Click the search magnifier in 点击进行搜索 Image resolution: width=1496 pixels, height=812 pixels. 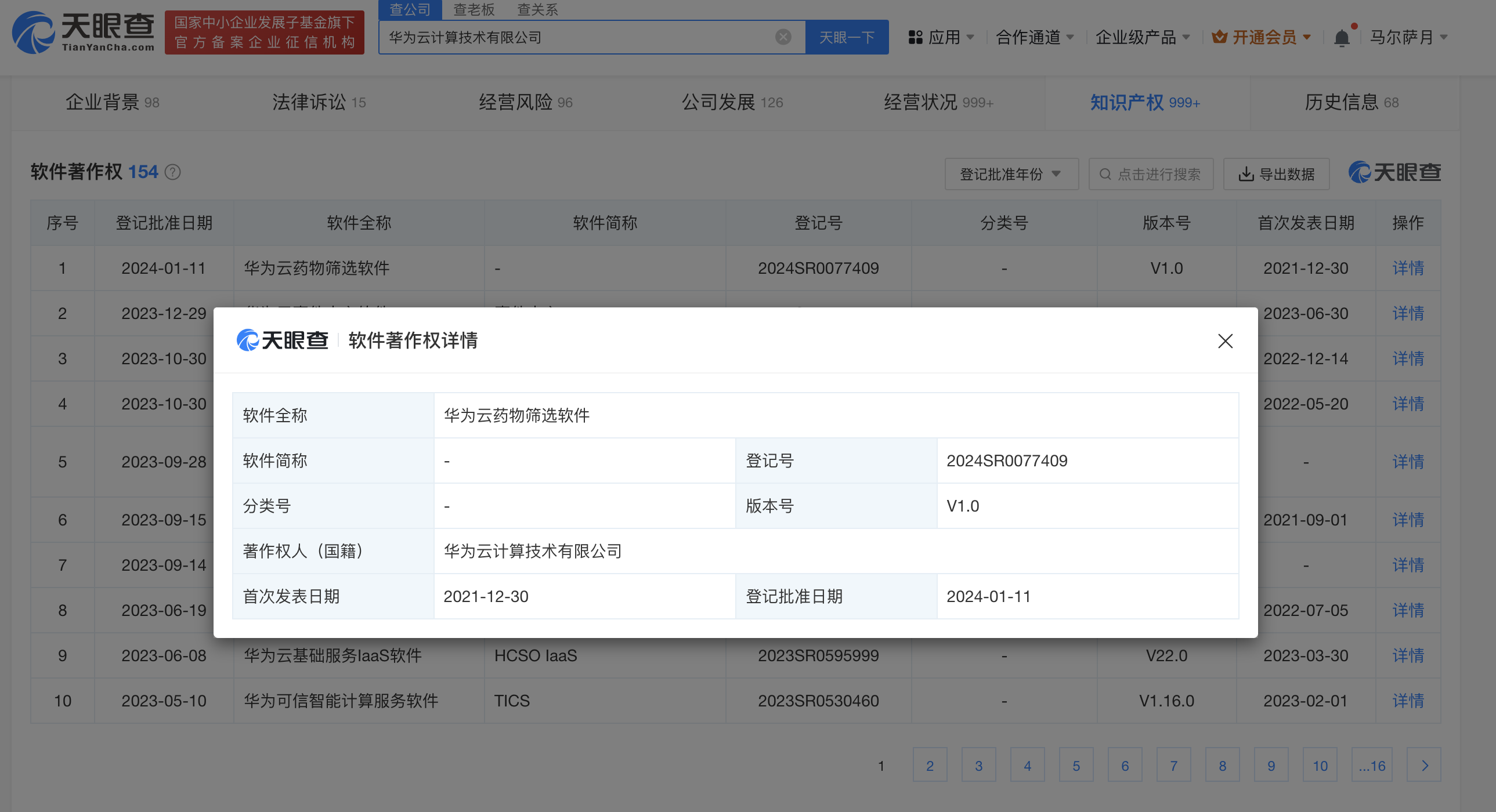point(1105,174)
